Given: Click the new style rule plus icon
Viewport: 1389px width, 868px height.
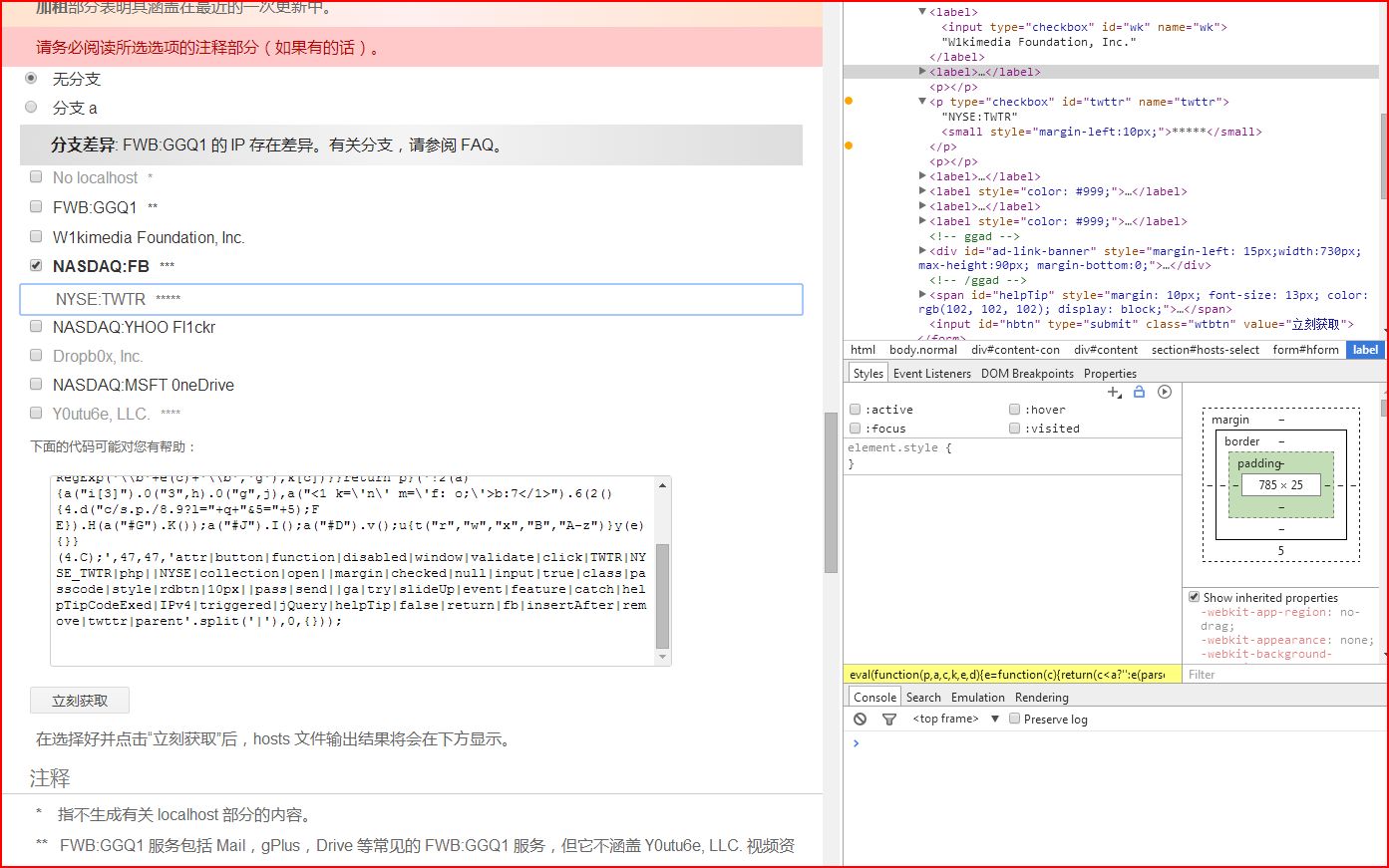Looking at the screenshot, I should (1115, 393).
